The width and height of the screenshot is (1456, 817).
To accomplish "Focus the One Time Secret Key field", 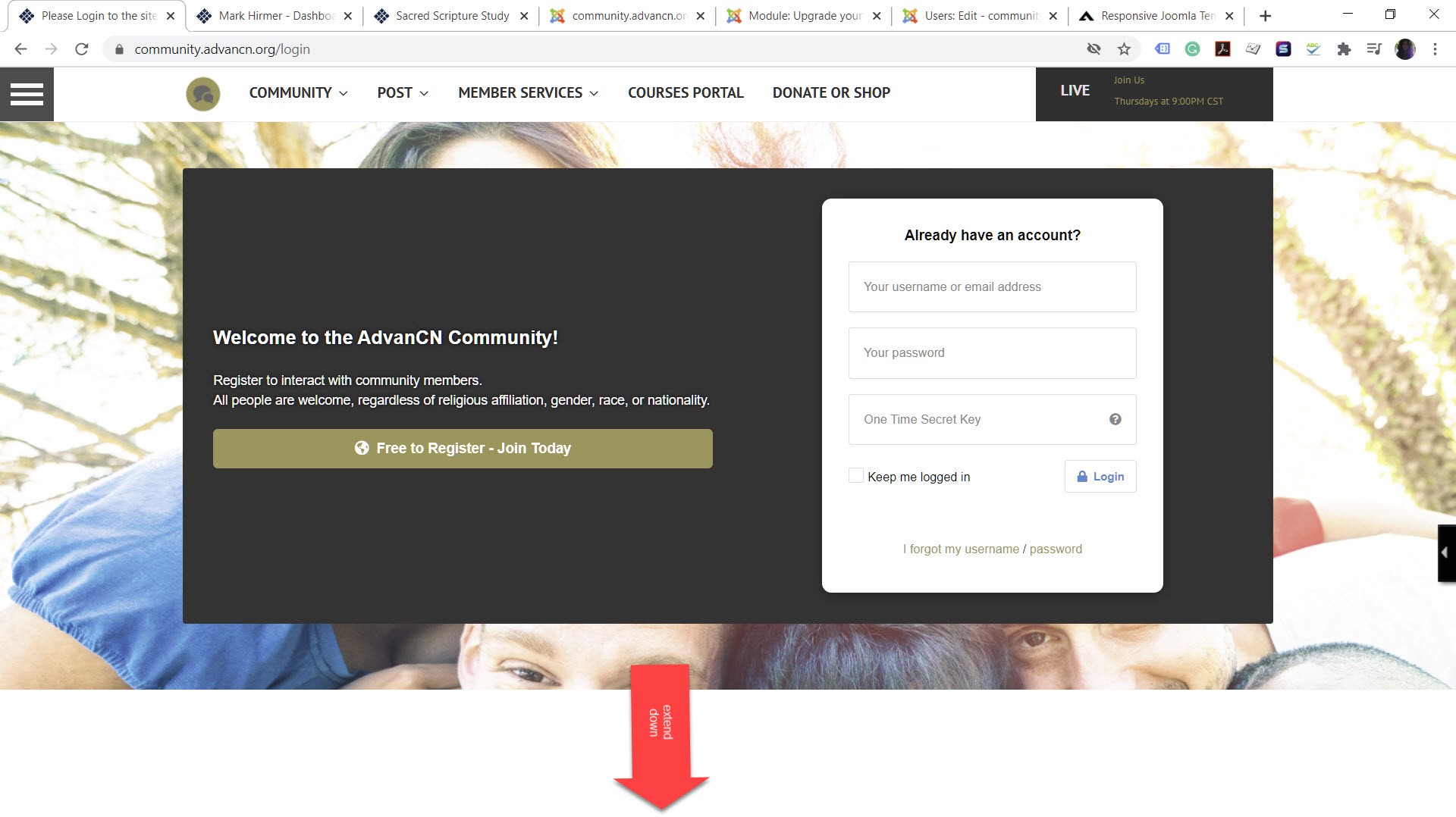I will (992, 419).
